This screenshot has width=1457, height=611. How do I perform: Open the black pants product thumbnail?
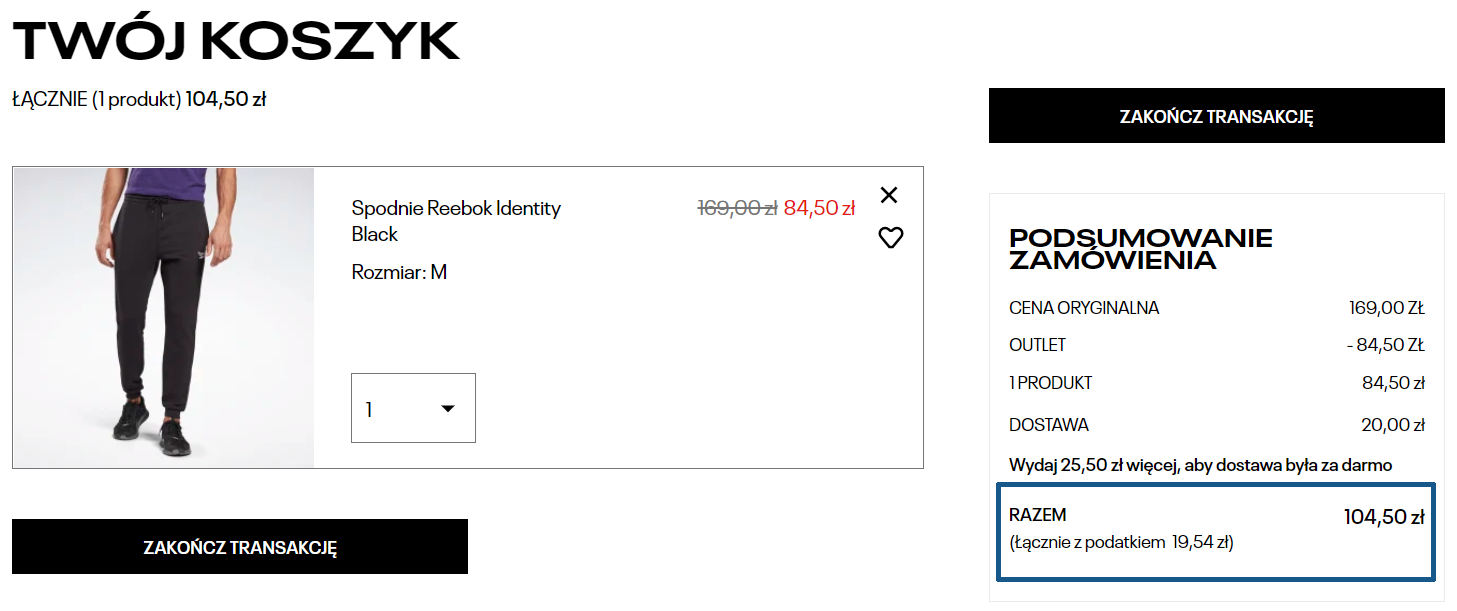point(163,317)
